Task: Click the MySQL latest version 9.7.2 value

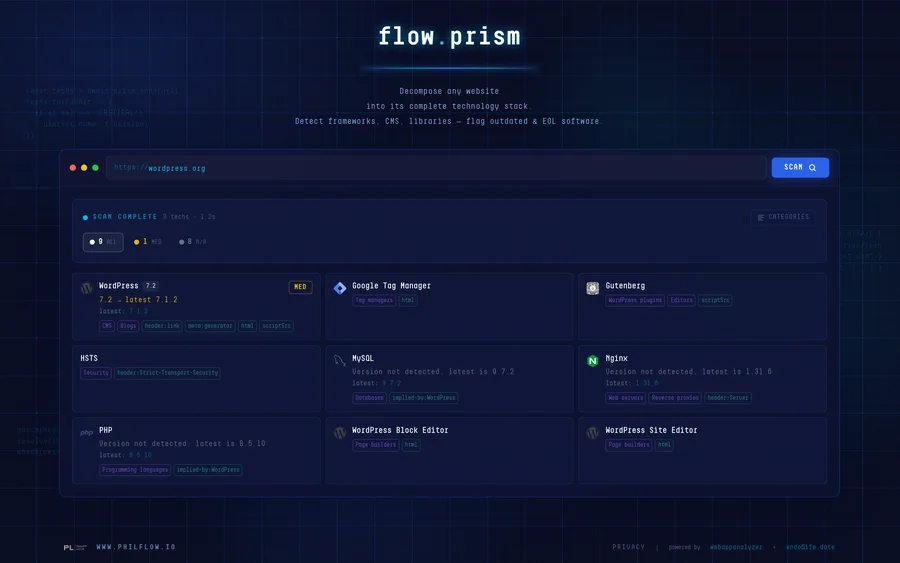Action: tap(391, 383)
